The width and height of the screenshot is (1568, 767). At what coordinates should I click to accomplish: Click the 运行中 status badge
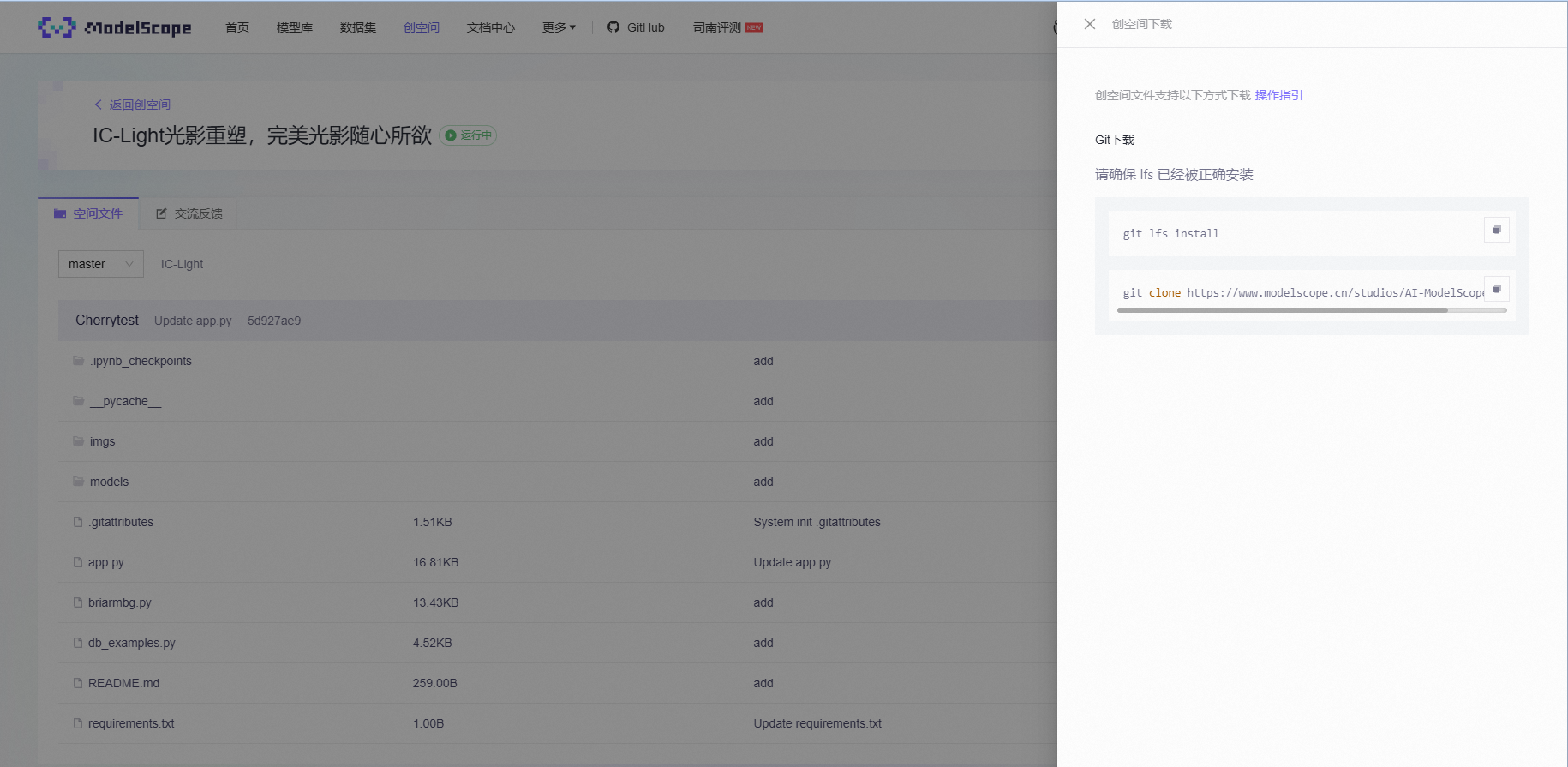click(x=468, y=135)
